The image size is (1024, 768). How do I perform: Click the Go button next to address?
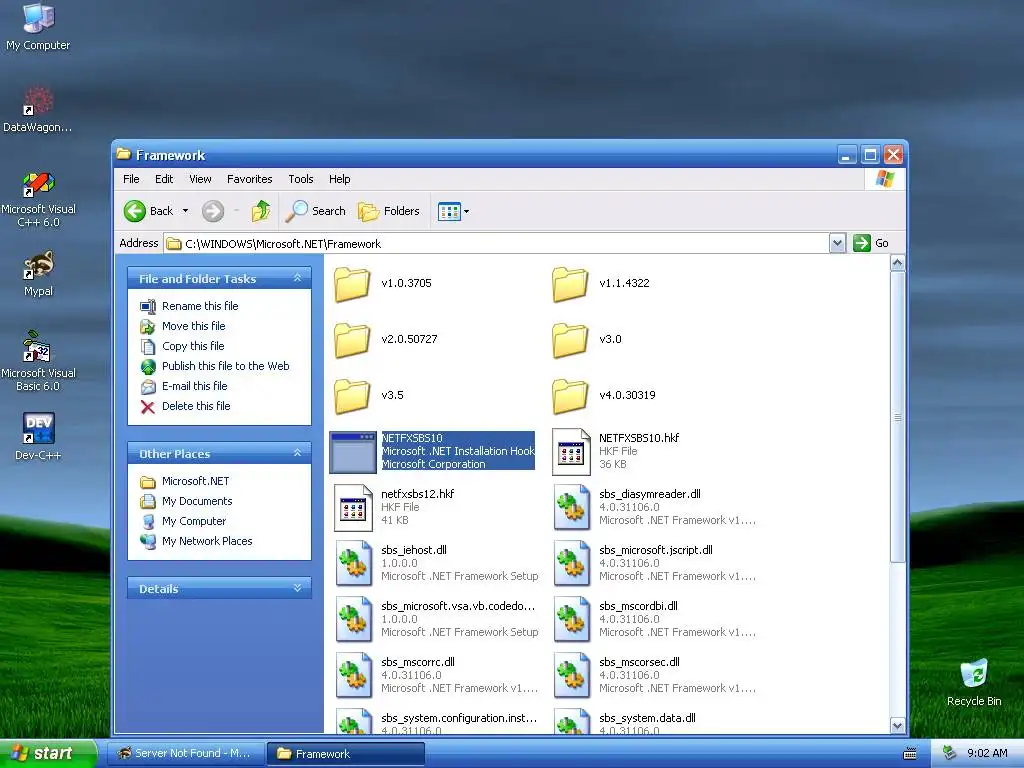click(871, 243)
